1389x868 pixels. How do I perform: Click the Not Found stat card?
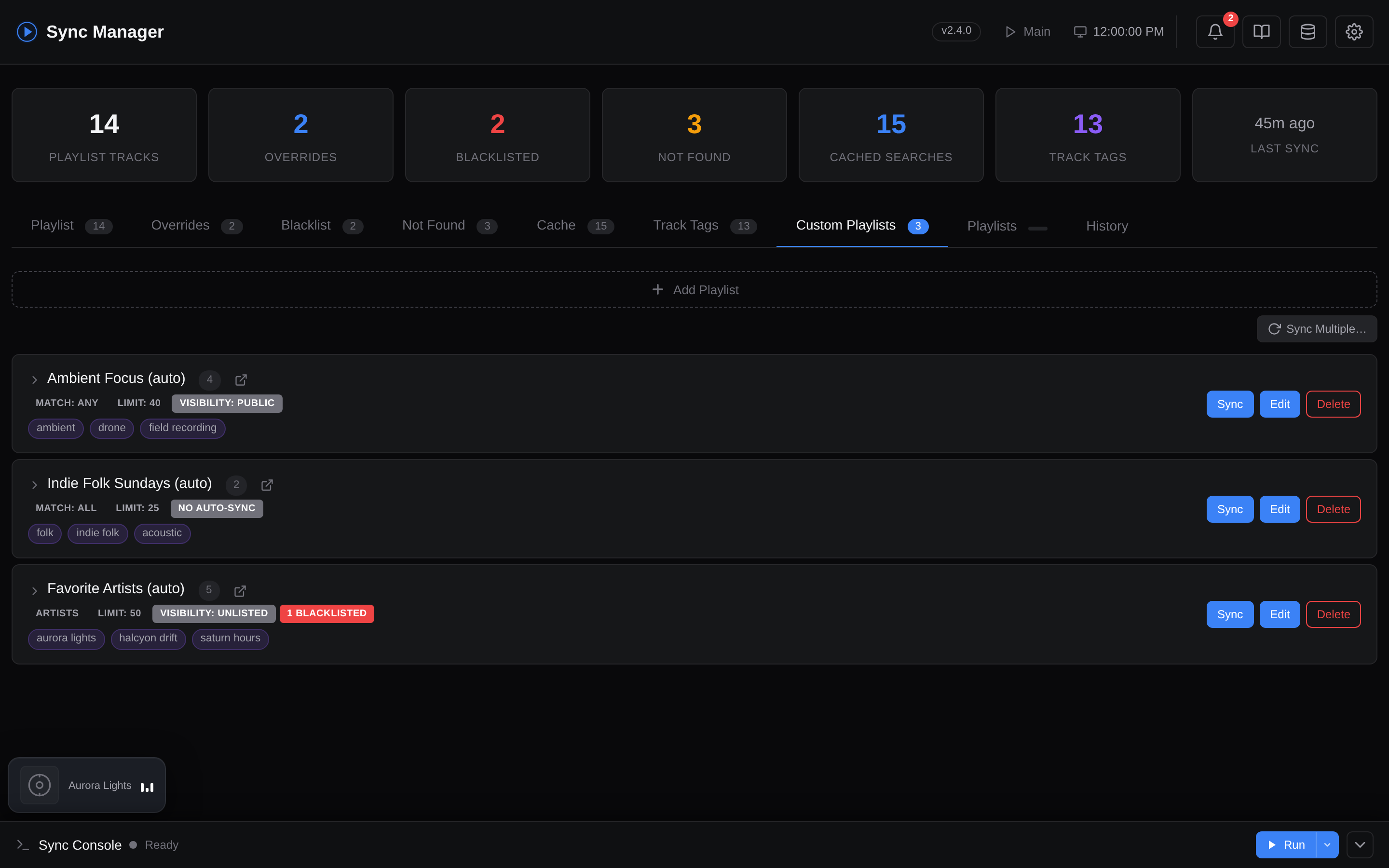coord(694,135)
